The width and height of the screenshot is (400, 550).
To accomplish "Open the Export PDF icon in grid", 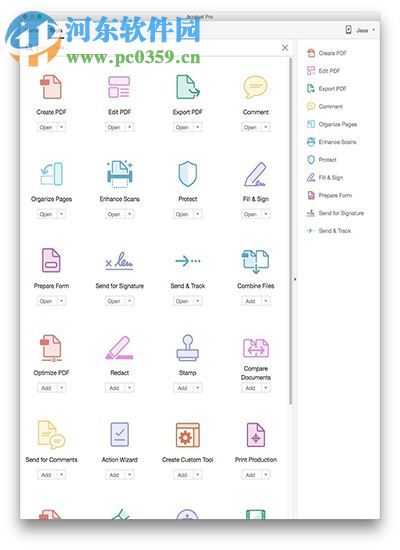I will coord(188,87).
